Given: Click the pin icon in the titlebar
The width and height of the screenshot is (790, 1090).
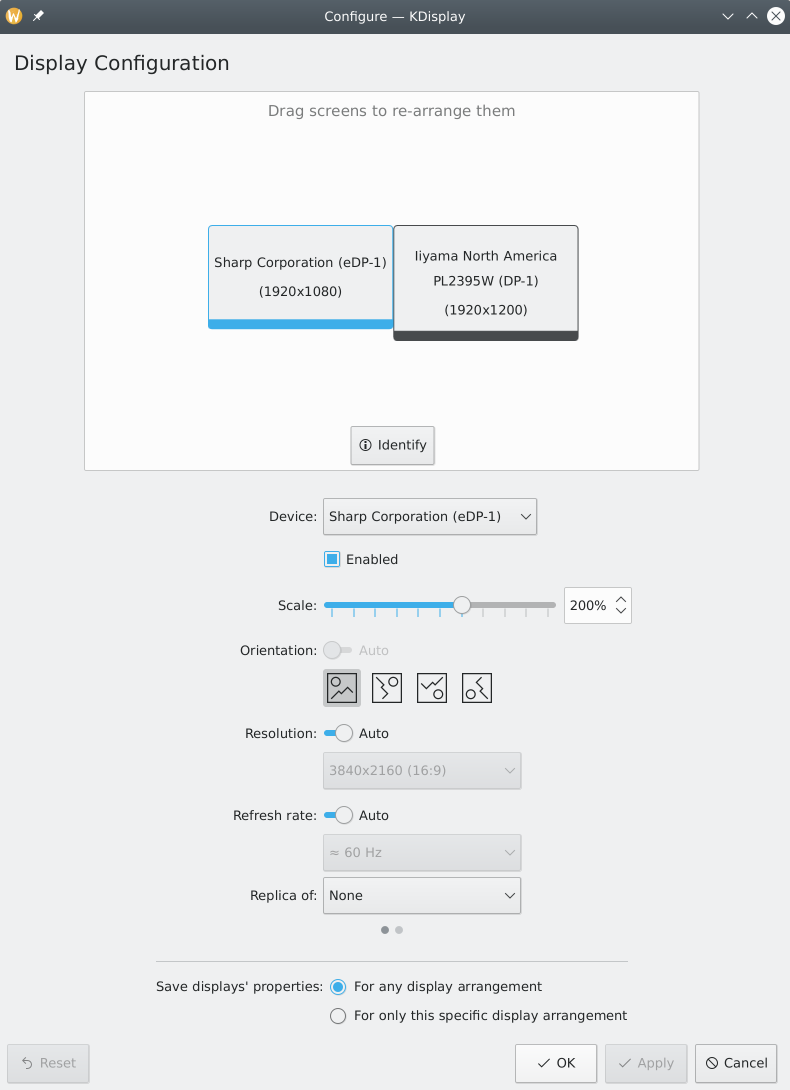Looking at the screenshot, I should [x=37, y=15].
